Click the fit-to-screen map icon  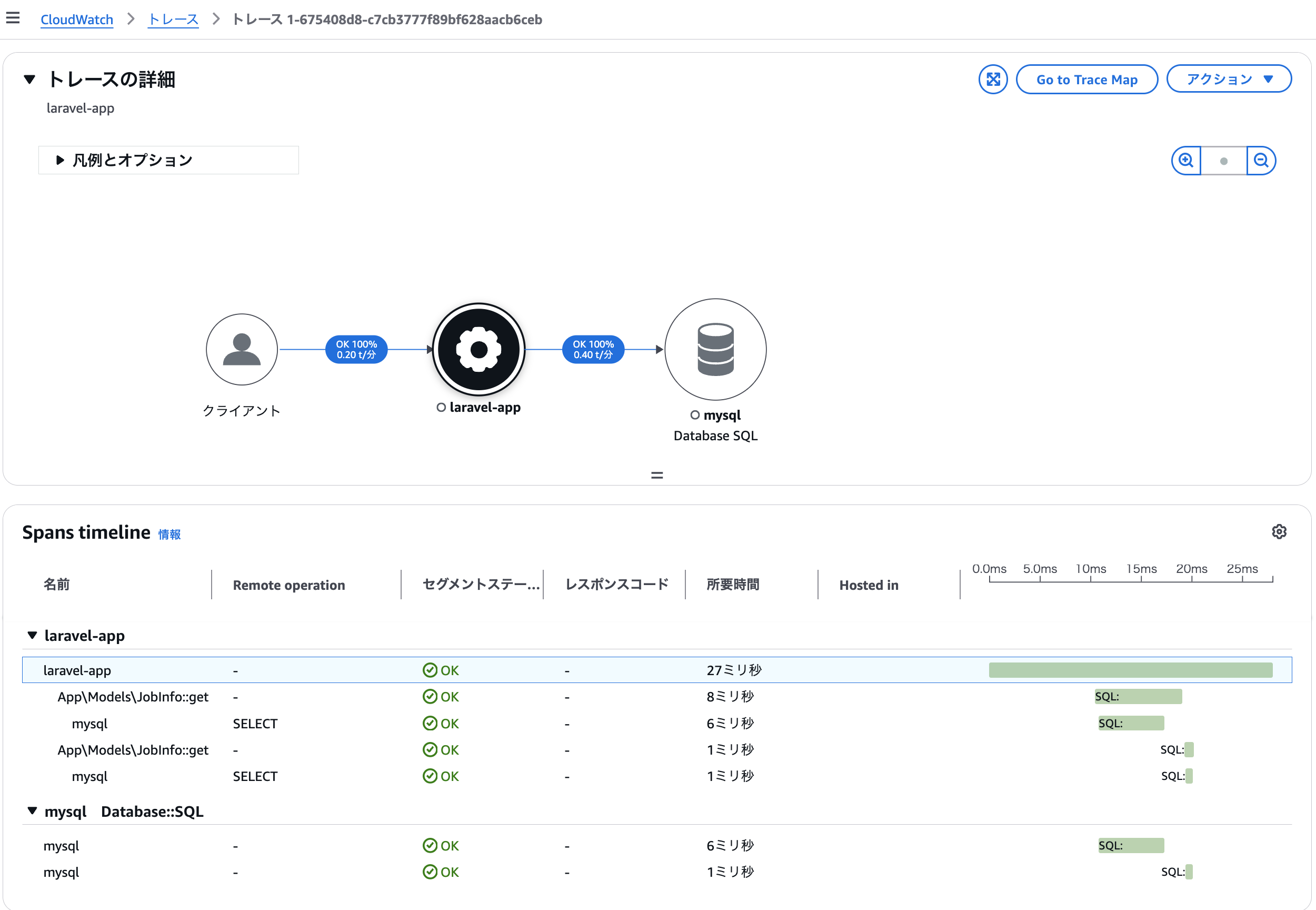(993, 79)
